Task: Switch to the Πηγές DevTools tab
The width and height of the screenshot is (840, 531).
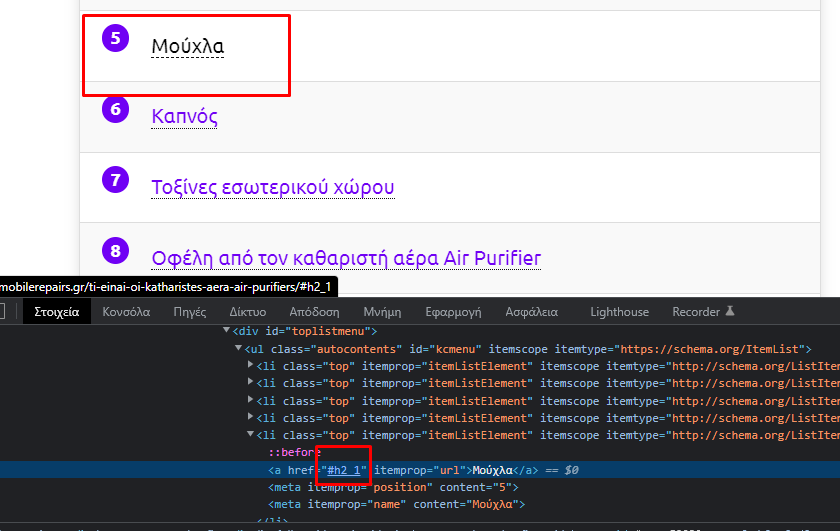Action: pos(190,312)
